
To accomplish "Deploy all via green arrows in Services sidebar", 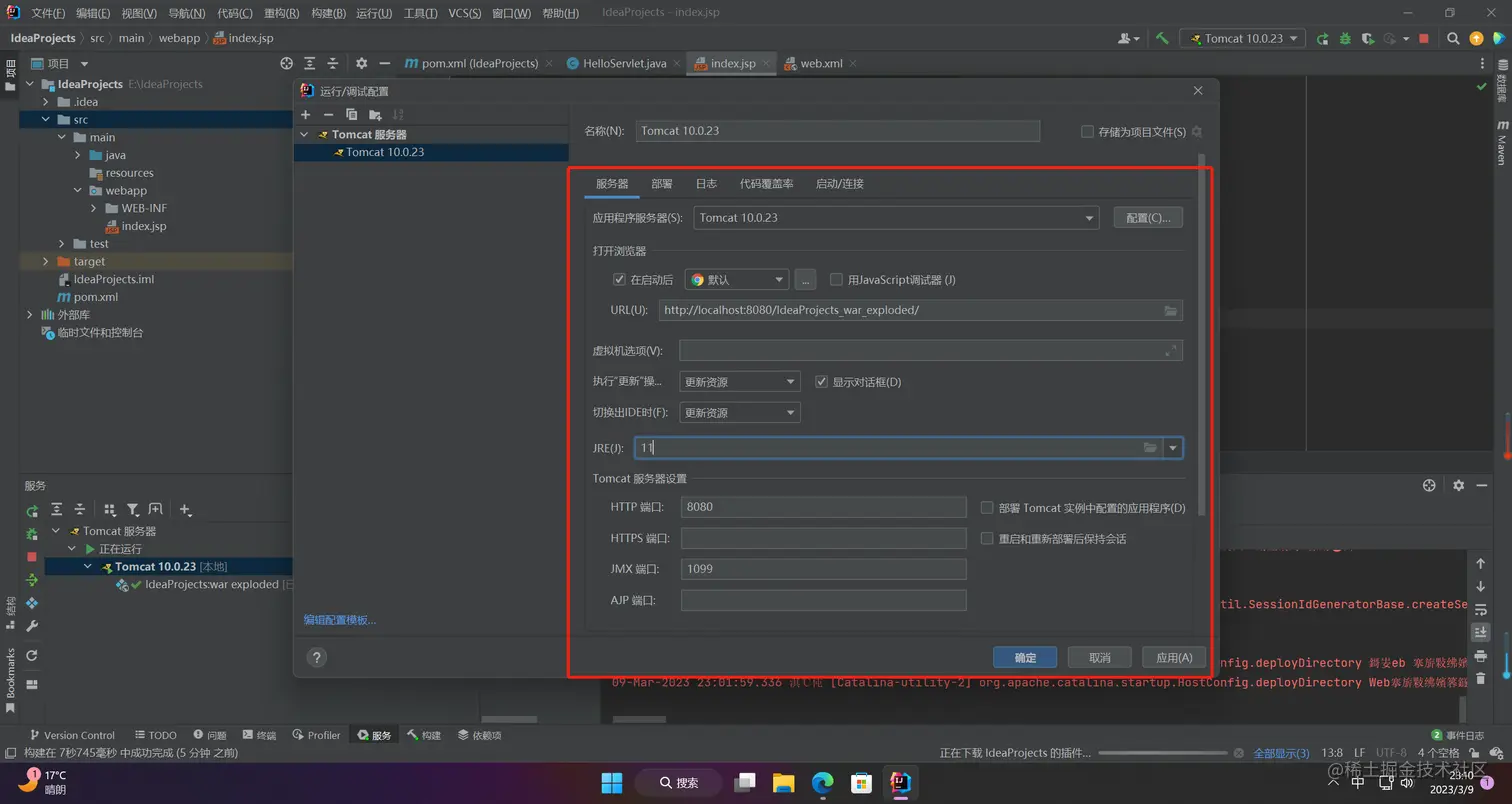I will coord(32,580).
